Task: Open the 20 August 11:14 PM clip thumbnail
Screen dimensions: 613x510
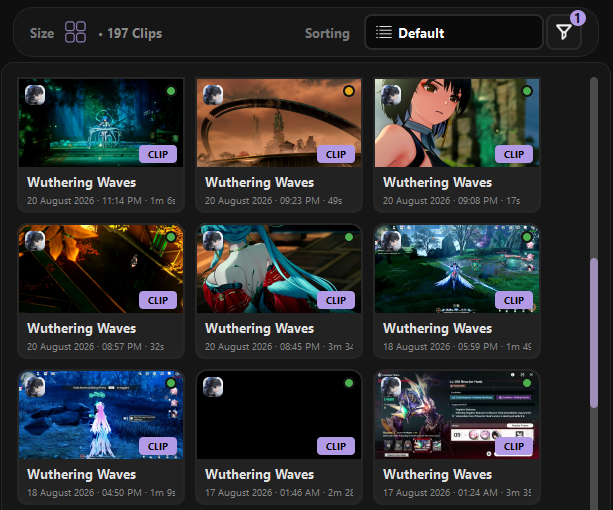Action: [x=101, y=123]
